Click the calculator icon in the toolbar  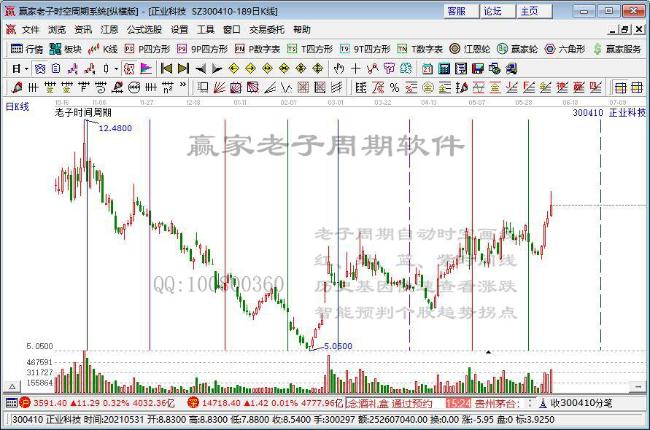click(x=444, y=68)
